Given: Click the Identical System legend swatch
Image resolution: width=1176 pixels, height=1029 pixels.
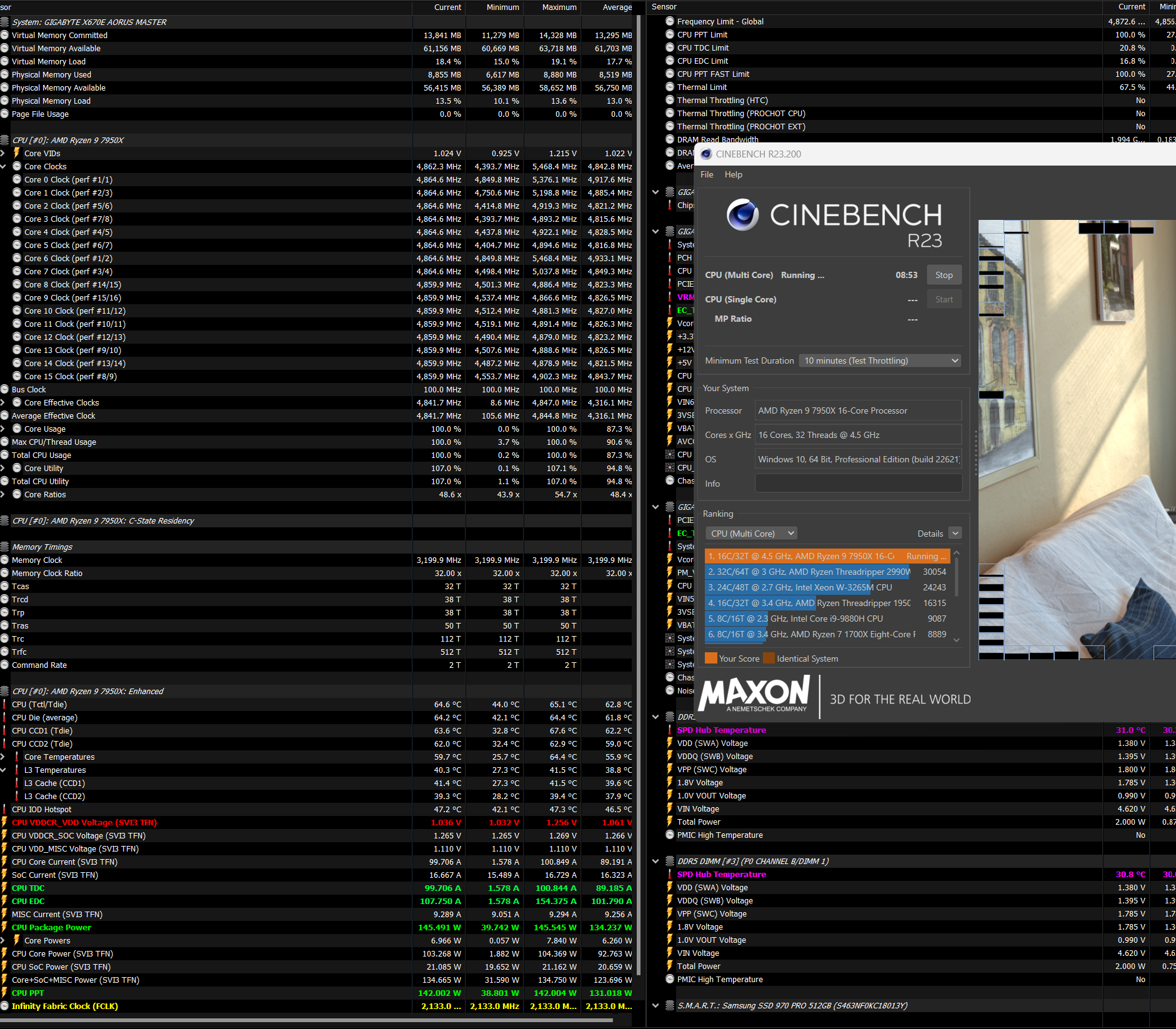Looking at the screenshot, I should tap(769, 659).
